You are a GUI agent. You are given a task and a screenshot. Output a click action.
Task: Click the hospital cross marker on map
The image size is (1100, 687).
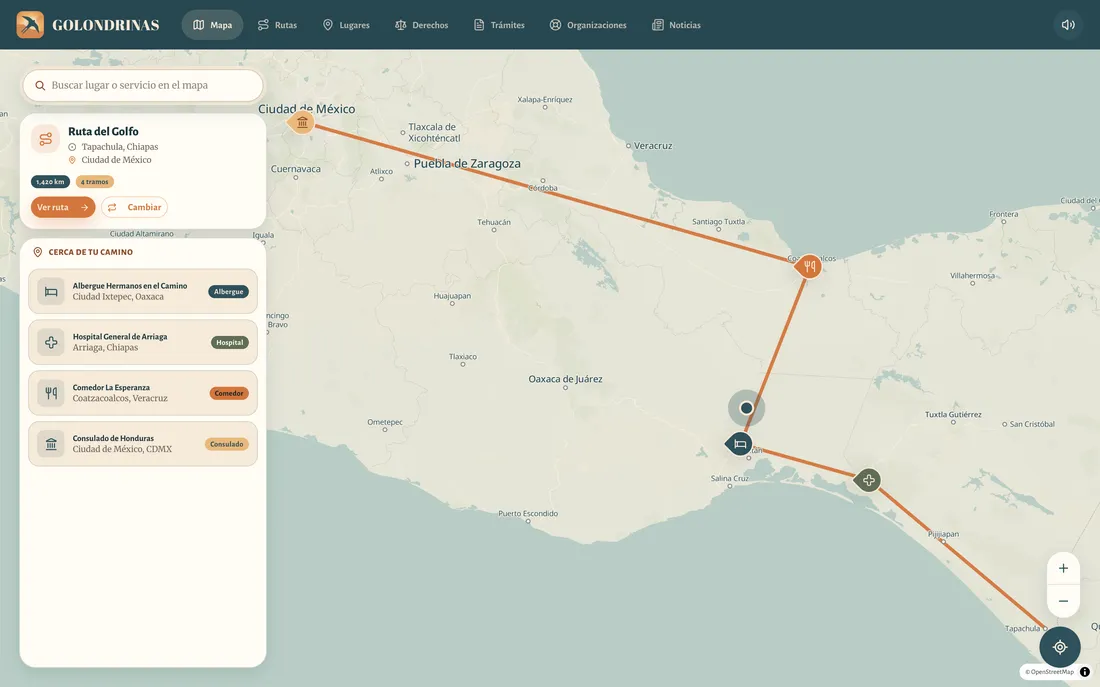pos(868,480)
